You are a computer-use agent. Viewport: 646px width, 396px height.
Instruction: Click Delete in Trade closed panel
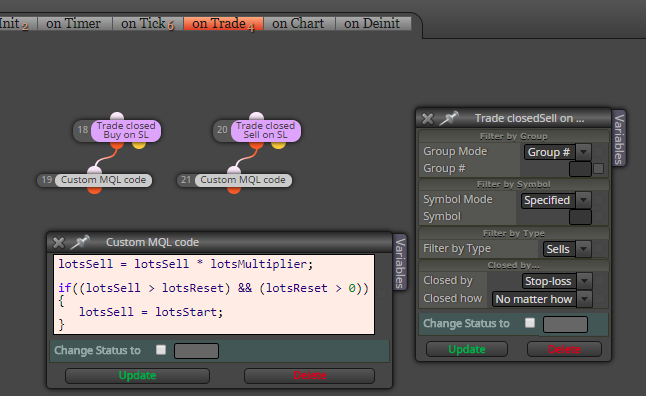(x=564, y=349)
